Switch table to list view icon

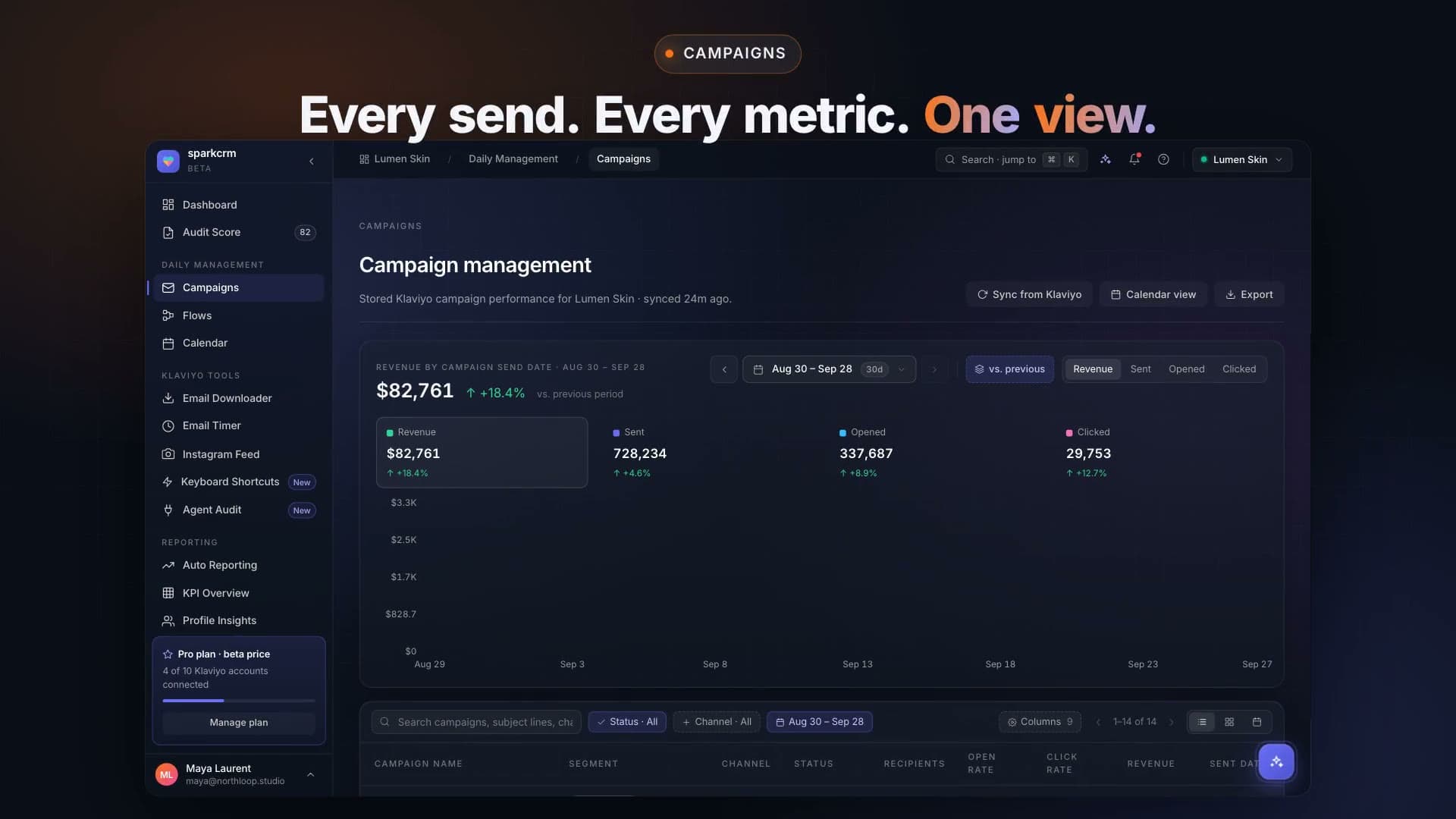coord(1202,722)
